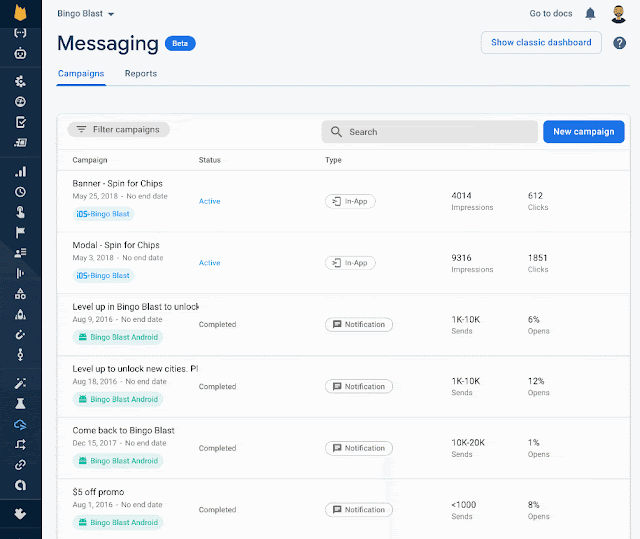Click '10K-20K Sends' value

468,448
